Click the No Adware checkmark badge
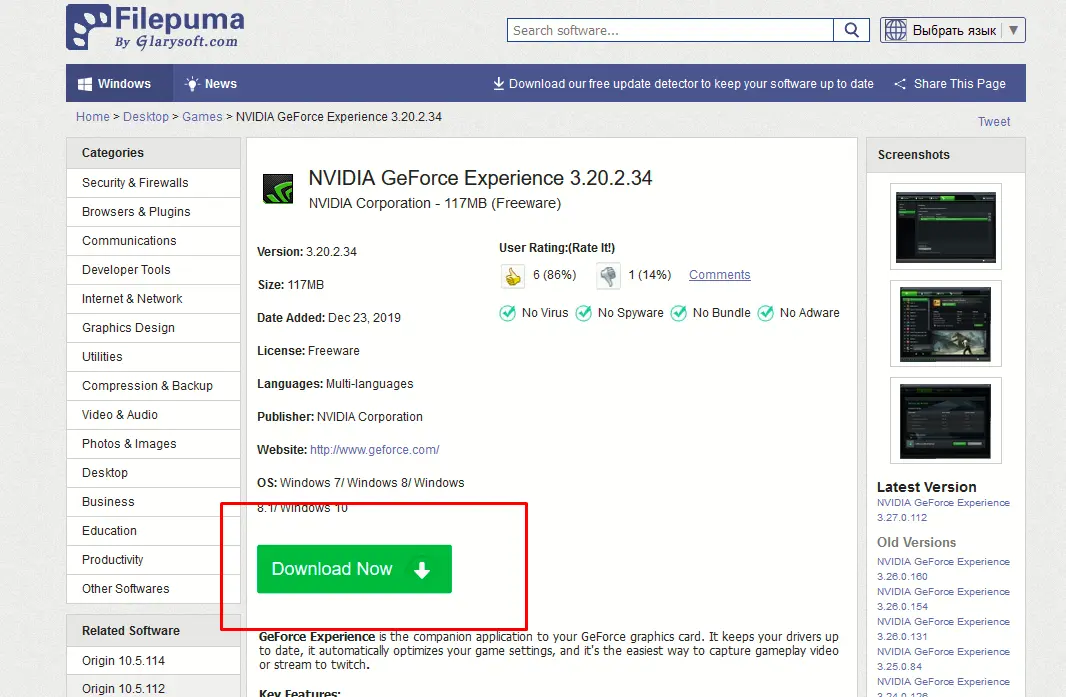Screen dimensions: 1066x697 [766, 313]
